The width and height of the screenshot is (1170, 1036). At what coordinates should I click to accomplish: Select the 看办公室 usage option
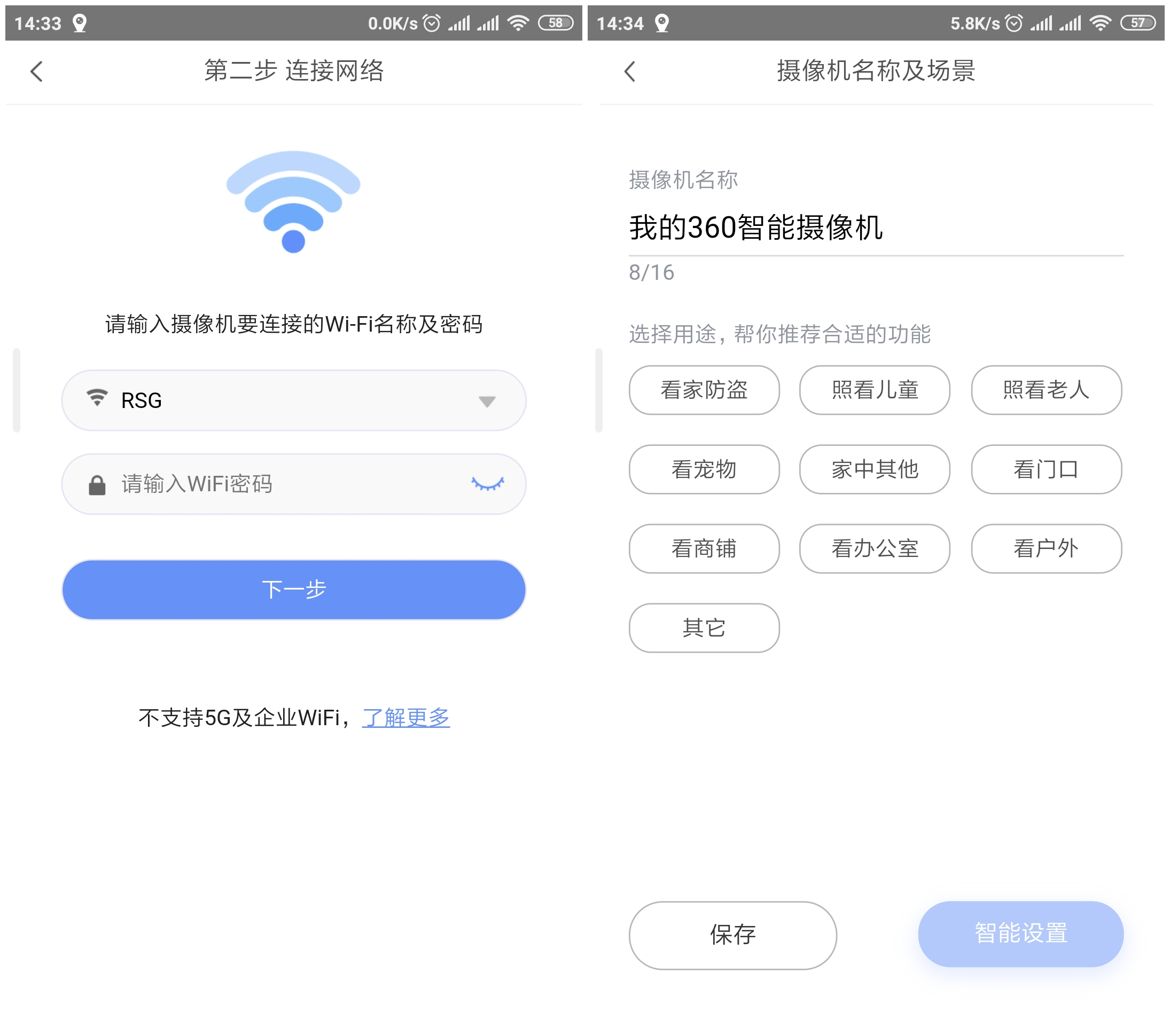coord(875,548)
